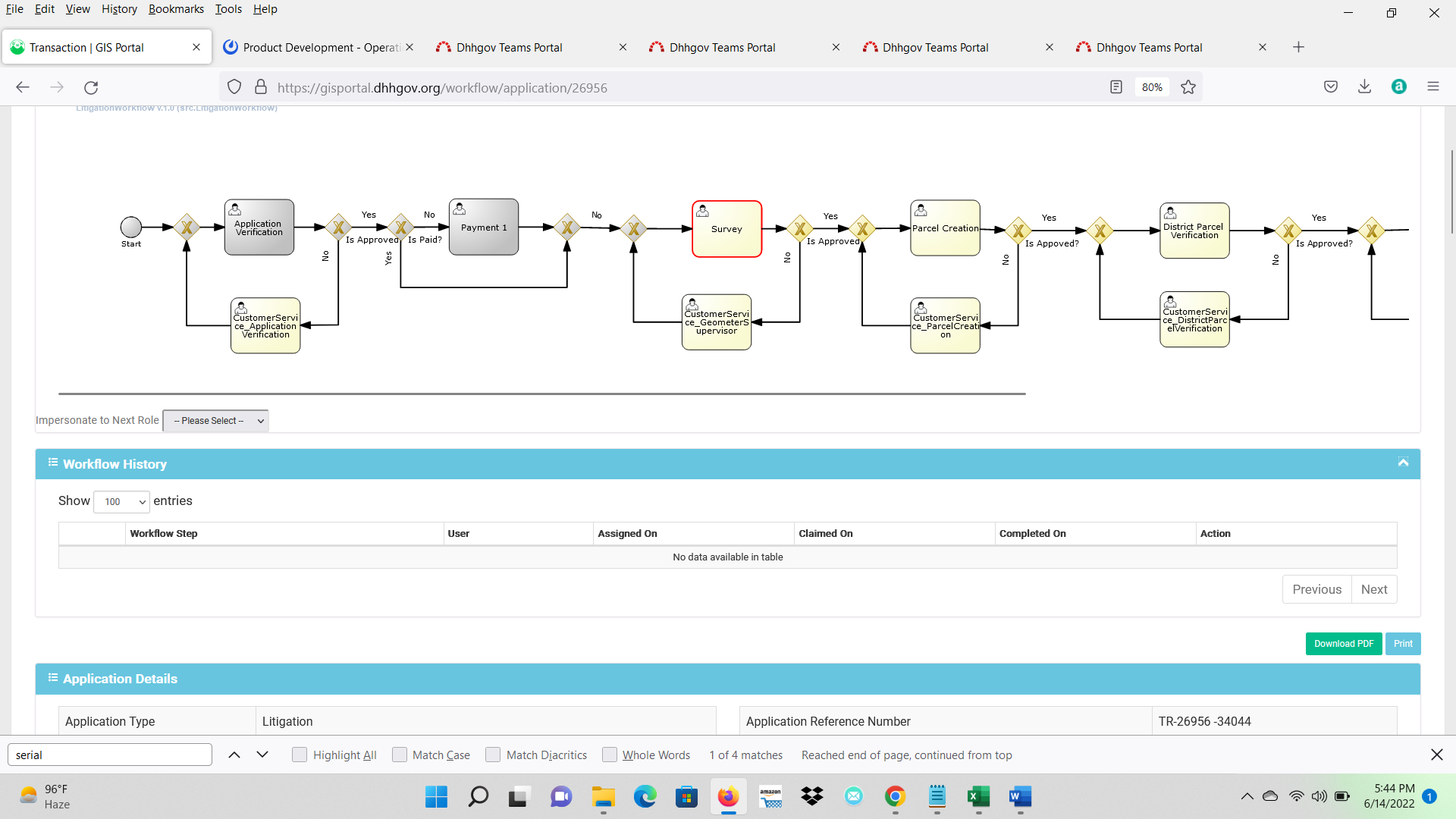Select CustomerService_GeometerSupervisor task node
This screenshot has width=1456, height=819.
pos(717,322)
